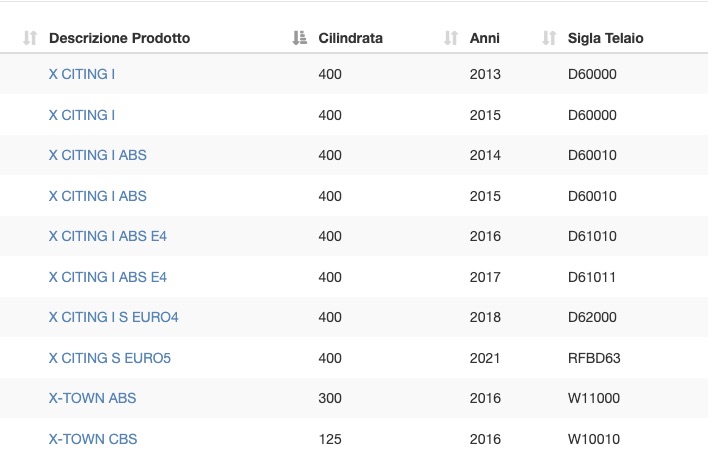Viewport: 708px width, 464px height.
Task: Open the X CITING S EURO5 link
Action: point(110,358)
